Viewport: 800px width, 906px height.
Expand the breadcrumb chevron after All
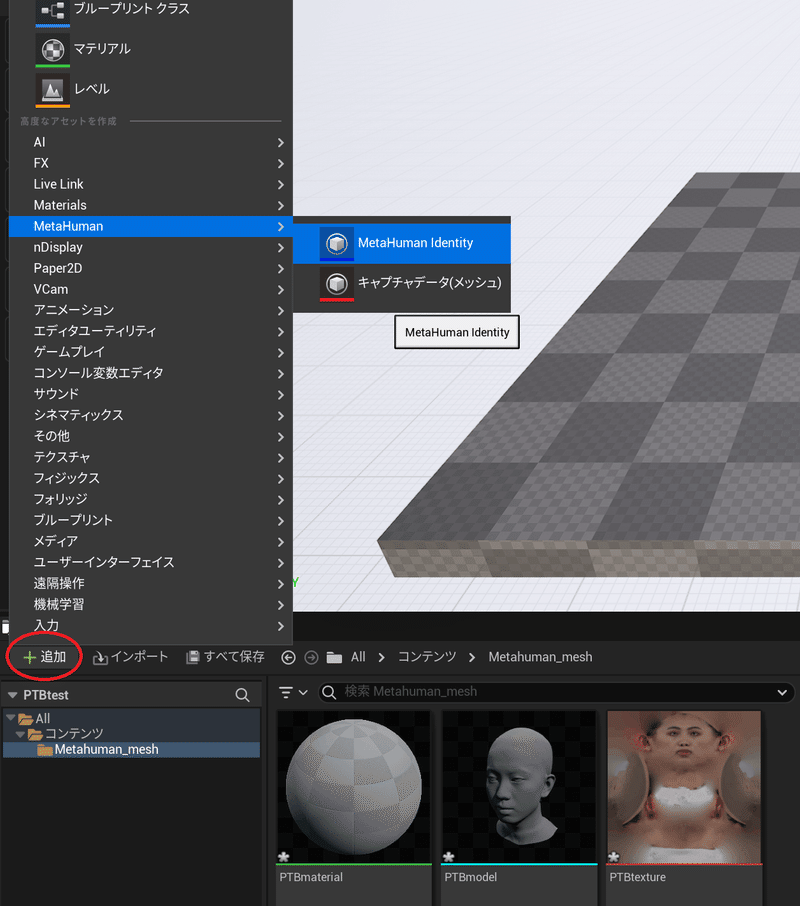[x=381, y=658]
